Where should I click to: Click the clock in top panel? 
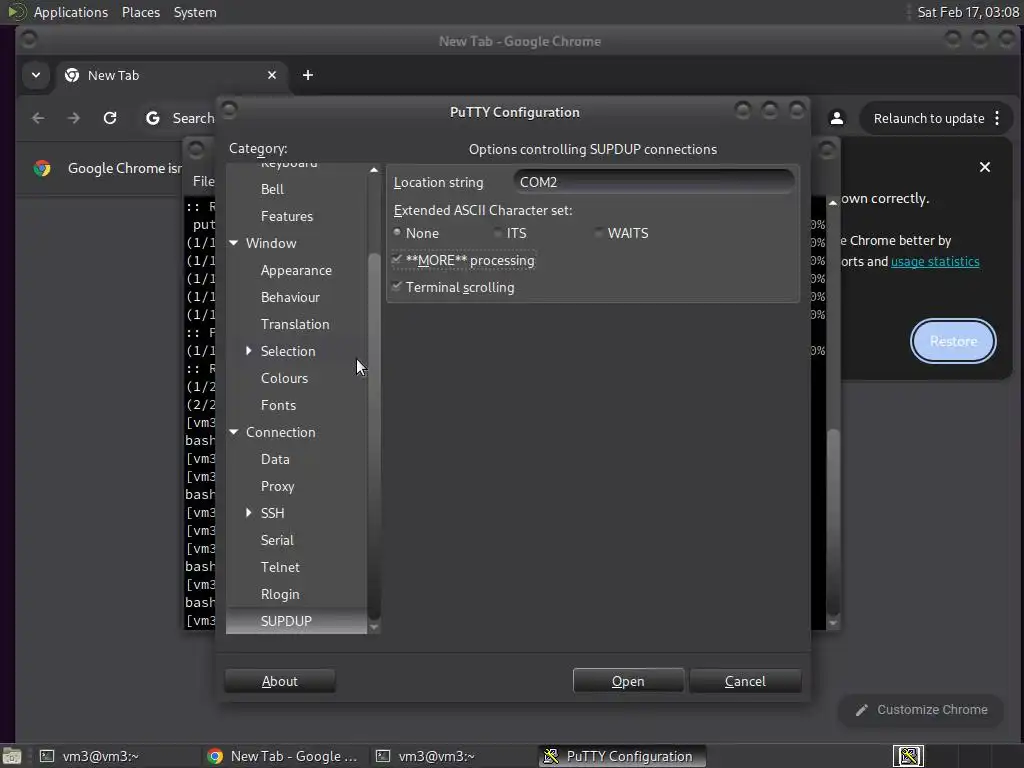(968, 12)
